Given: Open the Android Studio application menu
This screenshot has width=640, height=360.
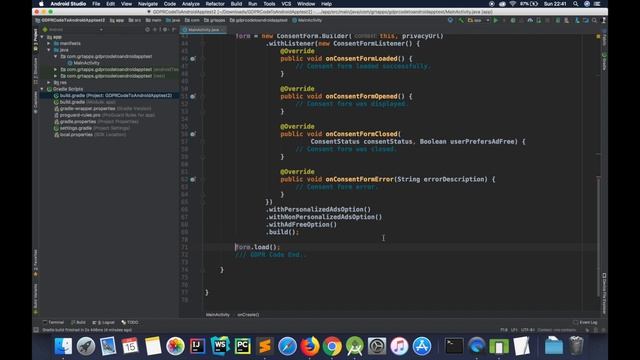Looking at the screenshot, I should coord(68,4).
